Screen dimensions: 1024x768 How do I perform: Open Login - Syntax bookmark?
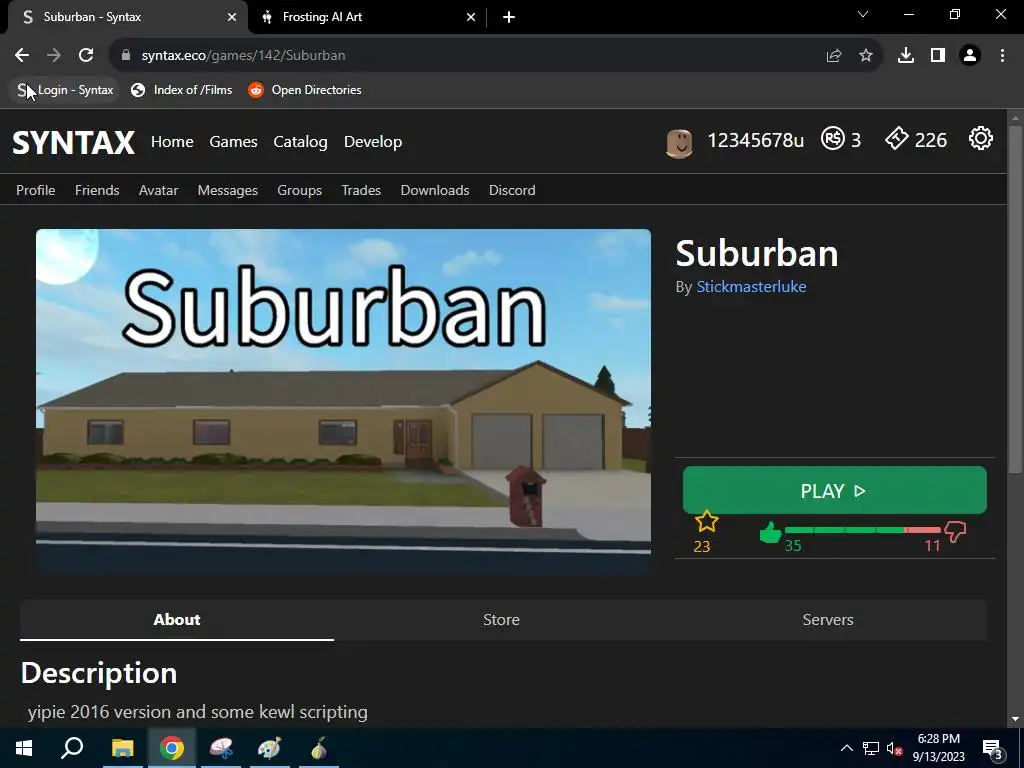click(65, 90)
